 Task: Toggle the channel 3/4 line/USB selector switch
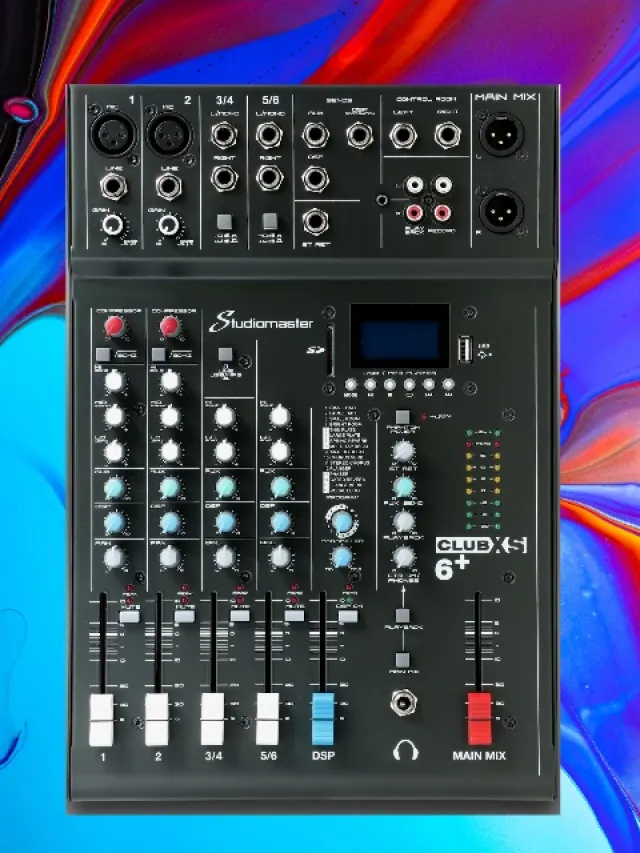(226, 221)
